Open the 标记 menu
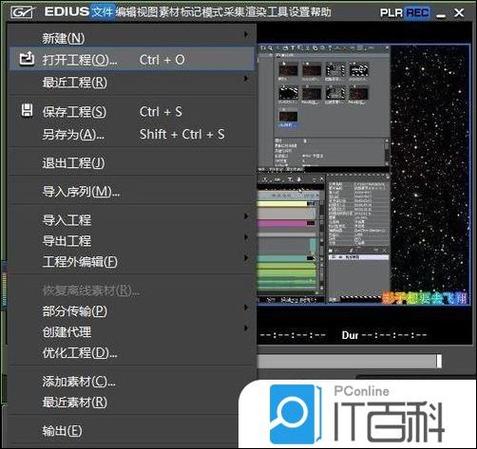Image resolution: width=477 pixels, height=449 pixels. pos(190,12)
